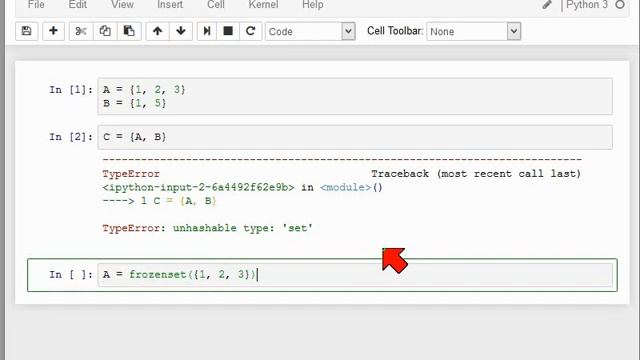Click the Traceback (most recent call last) text
Screen dimensions: 640x360
(476, 174)
